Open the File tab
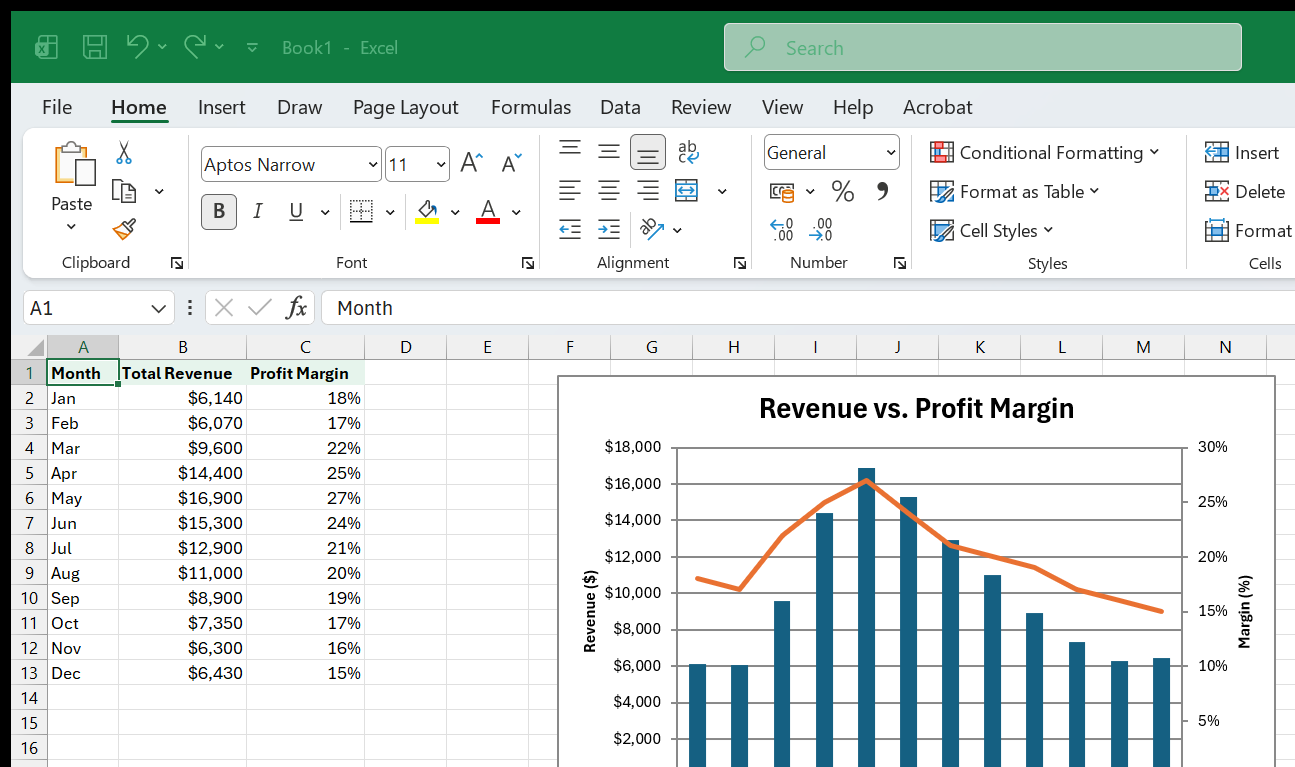Viewport: 1295px width, 767px height. point(57,107)
